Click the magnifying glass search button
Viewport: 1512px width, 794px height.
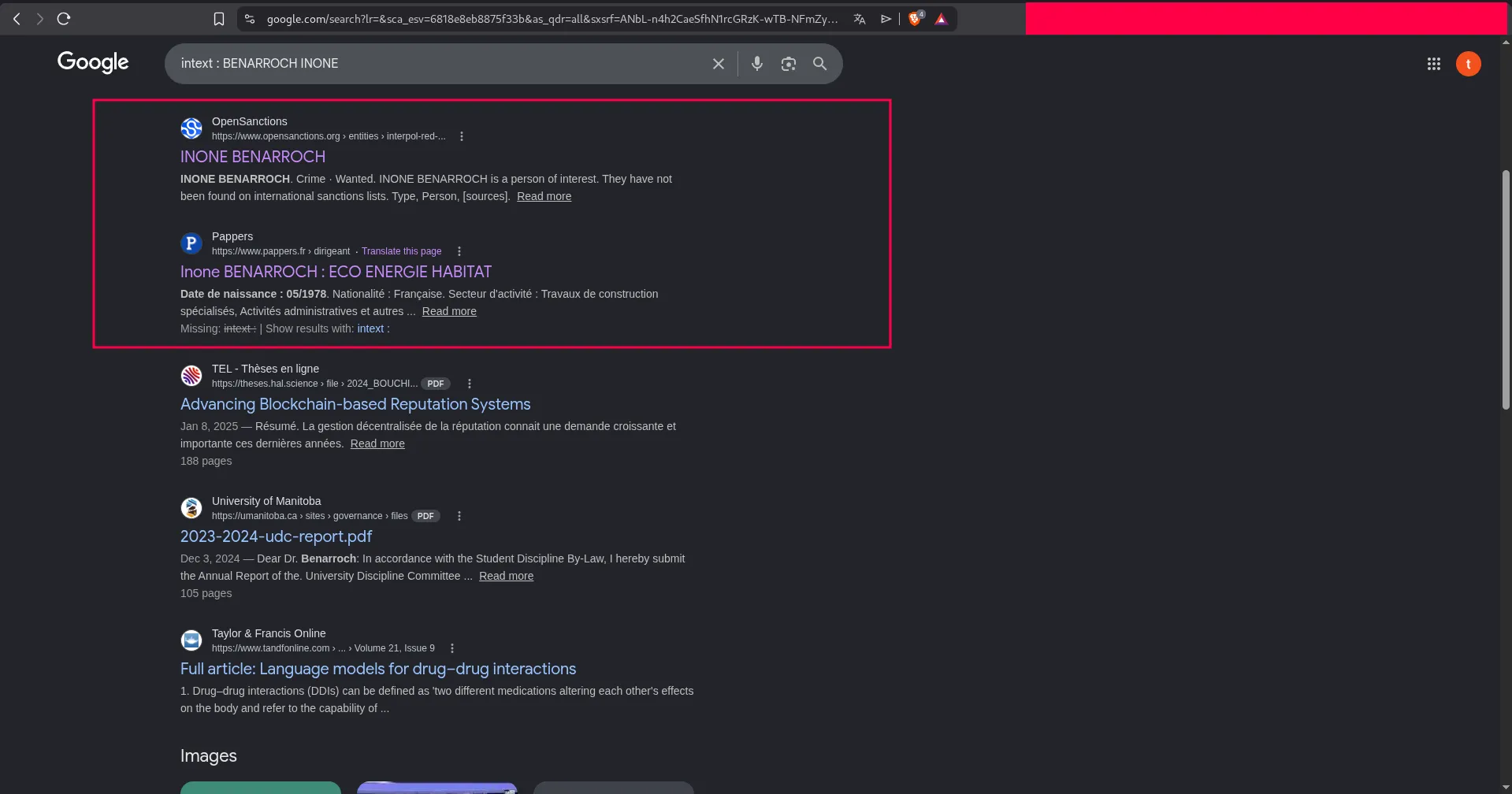(819, 64)
